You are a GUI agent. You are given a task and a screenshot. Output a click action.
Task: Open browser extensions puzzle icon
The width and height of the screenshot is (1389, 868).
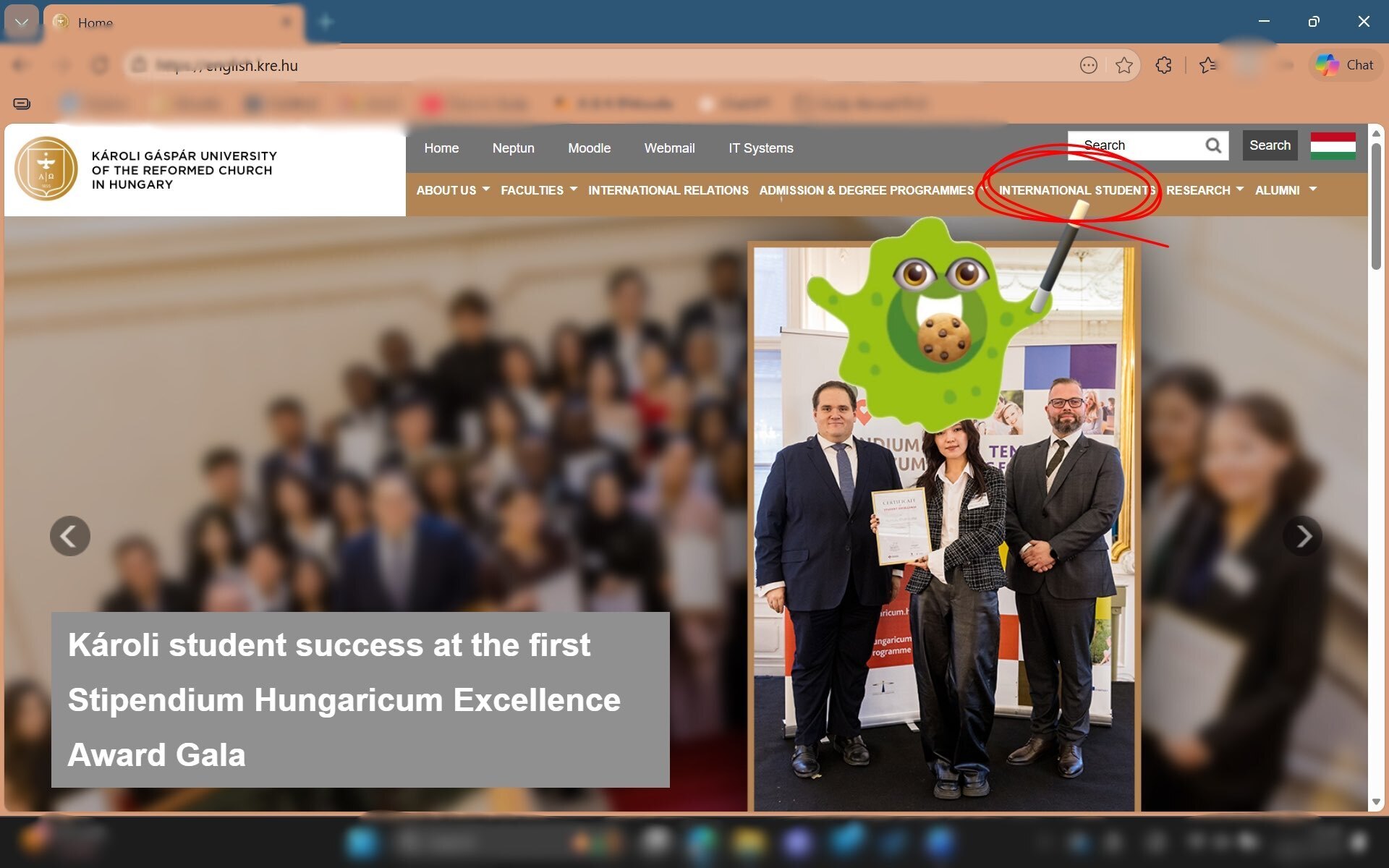point(1163,66)
